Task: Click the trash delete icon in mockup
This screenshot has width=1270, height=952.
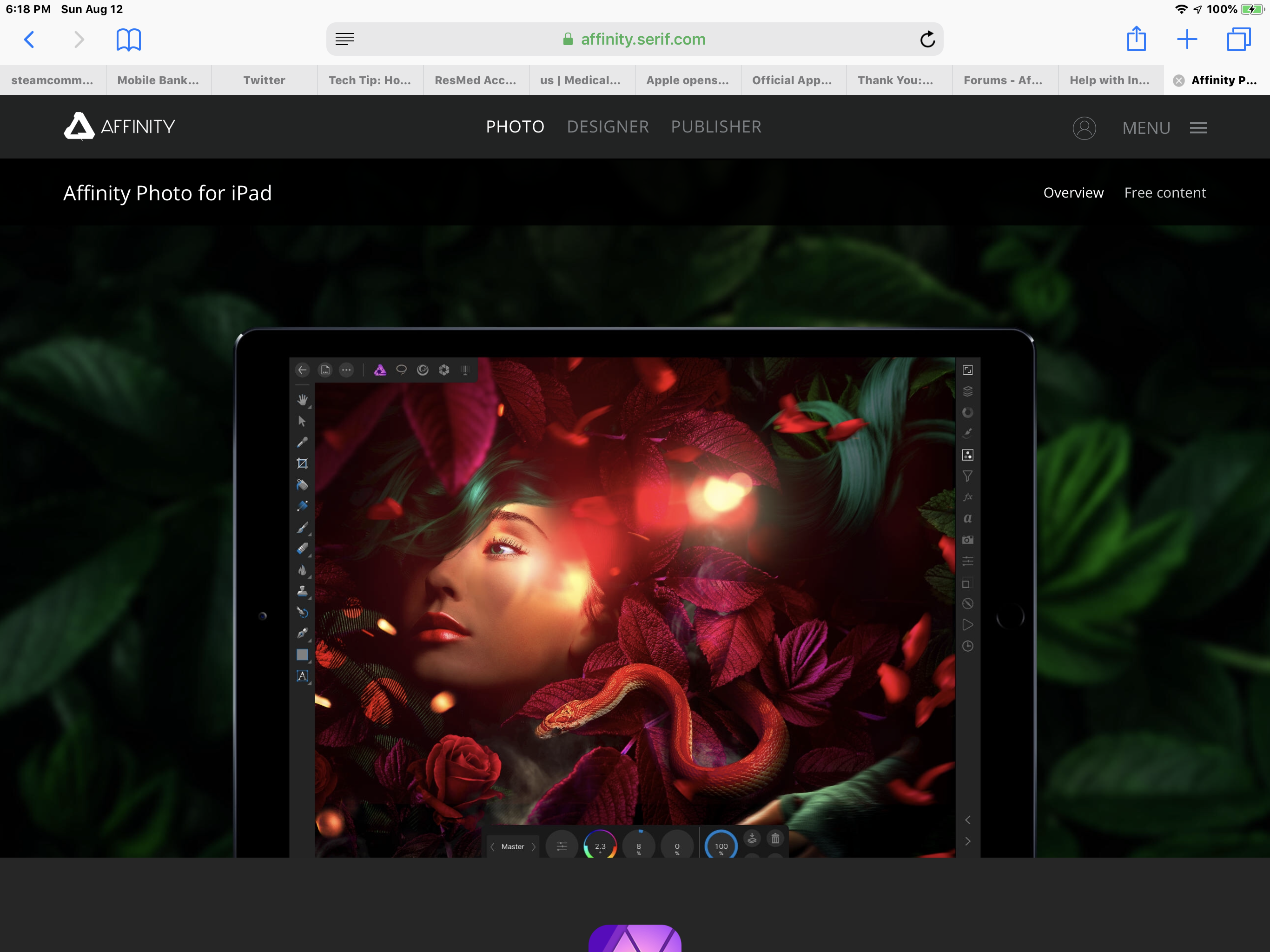Action: [775, 839]
